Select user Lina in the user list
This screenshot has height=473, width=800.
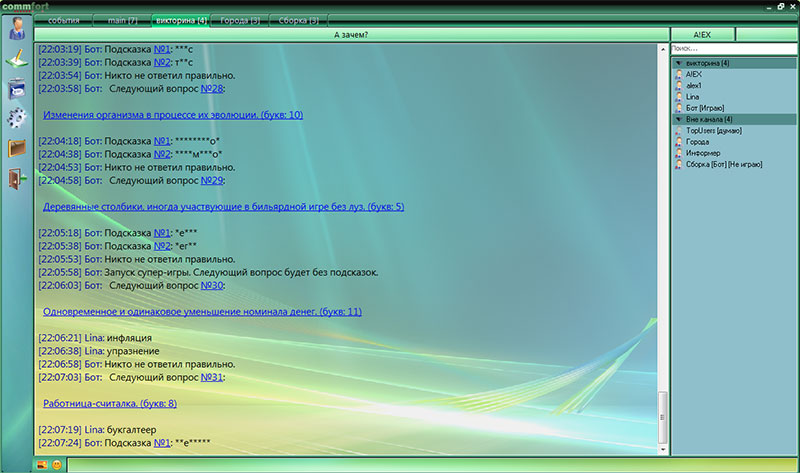(694, 96)
